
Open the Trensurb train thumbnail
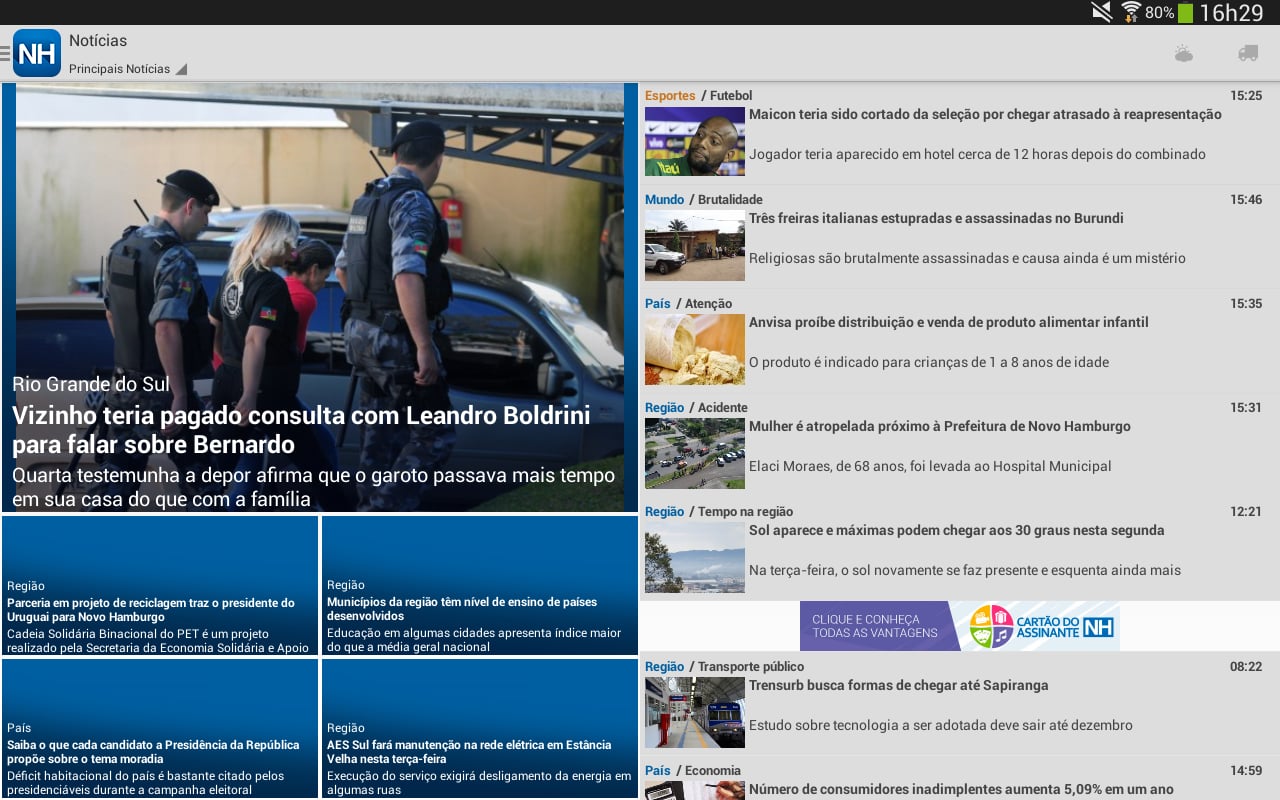tap(695, 712)
